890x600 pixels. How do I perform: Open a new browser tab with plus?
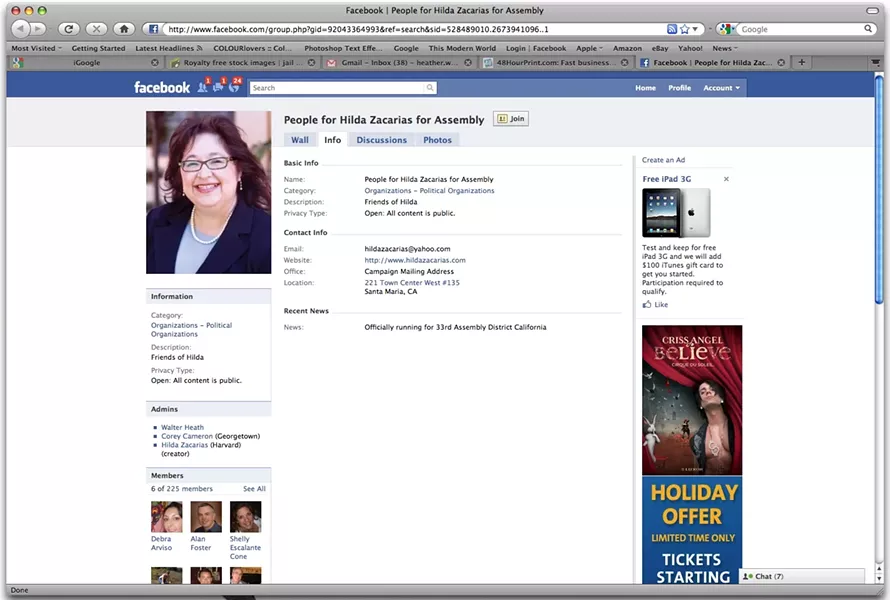801,62
